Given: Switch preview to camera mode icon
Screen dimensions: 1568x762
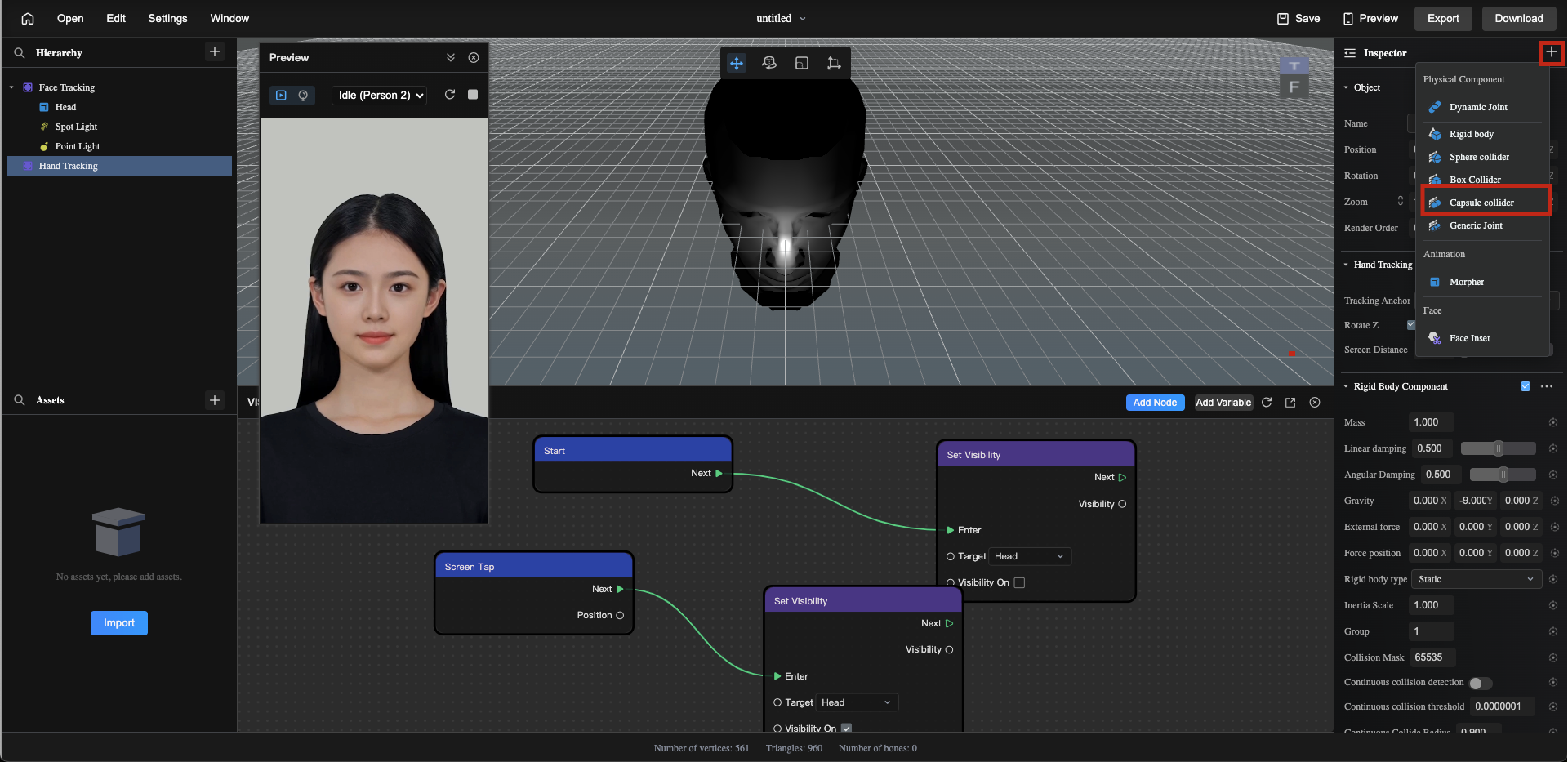Looking at the screenshot, I should click(303, 95).
